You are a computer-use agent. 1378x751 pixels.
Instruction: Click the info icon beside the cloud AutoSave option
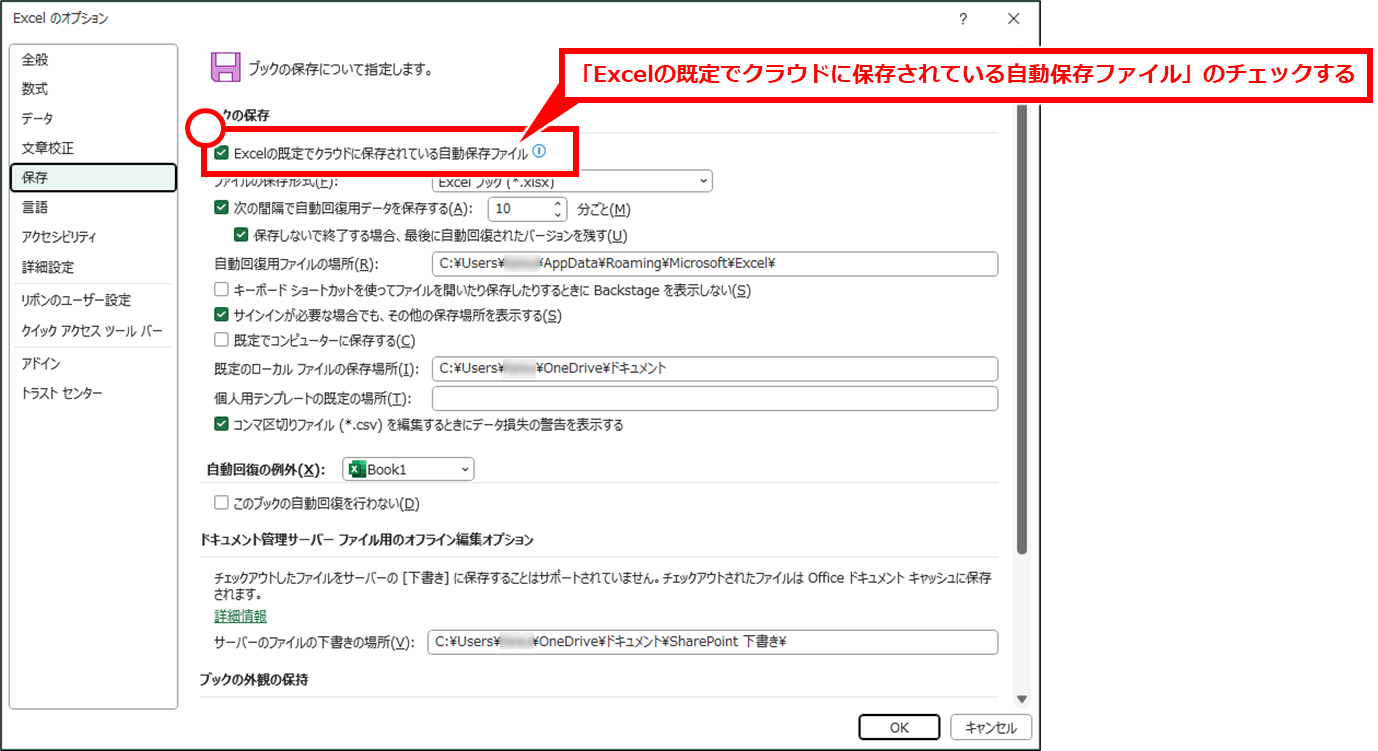[x=539, y=152]
